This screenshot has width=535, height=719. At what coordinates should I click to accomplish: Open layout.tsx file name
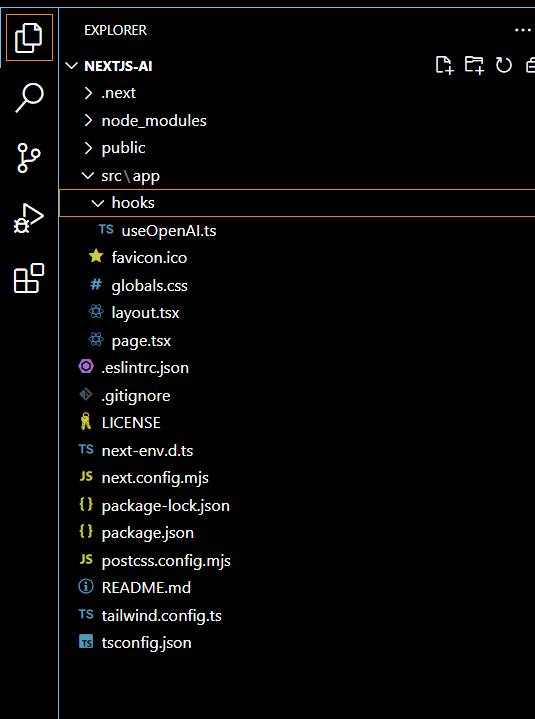click(146, 313)
